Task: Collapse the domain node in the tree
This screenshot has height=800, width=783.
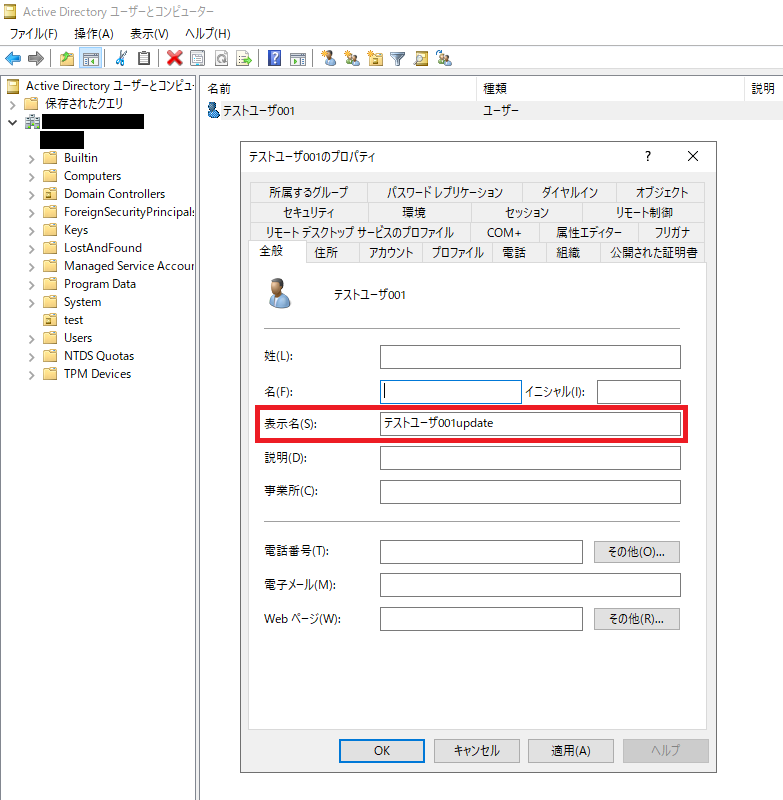Action: [13, 122]
